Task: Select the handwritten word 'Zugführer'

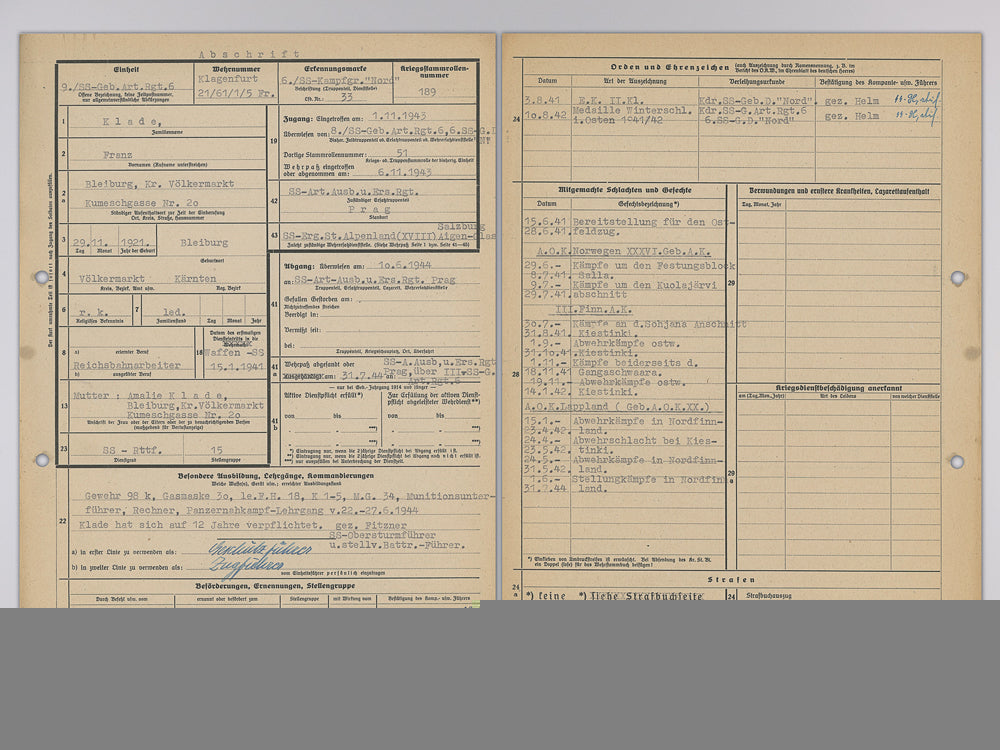Action: [x=246, y=566]
